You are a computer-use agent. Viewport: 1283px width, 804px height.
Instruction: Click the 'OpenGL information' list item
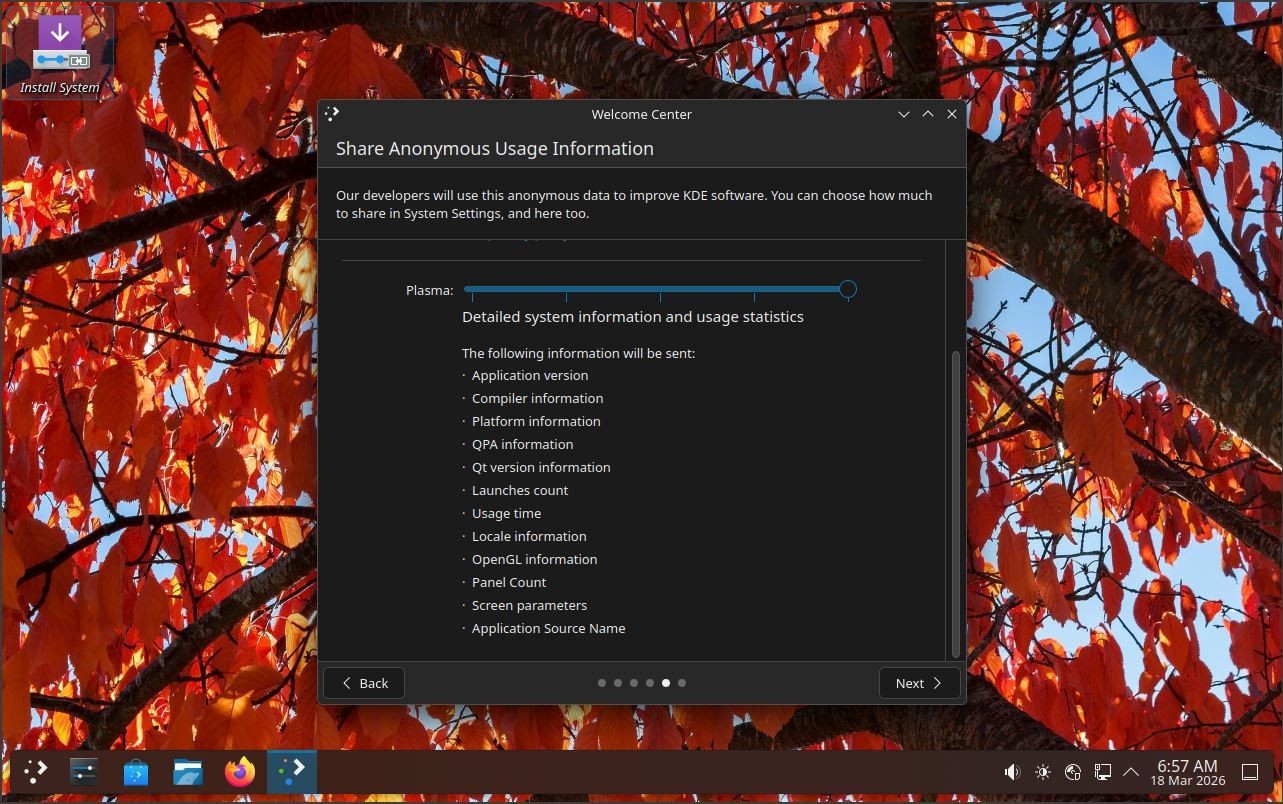534,560
